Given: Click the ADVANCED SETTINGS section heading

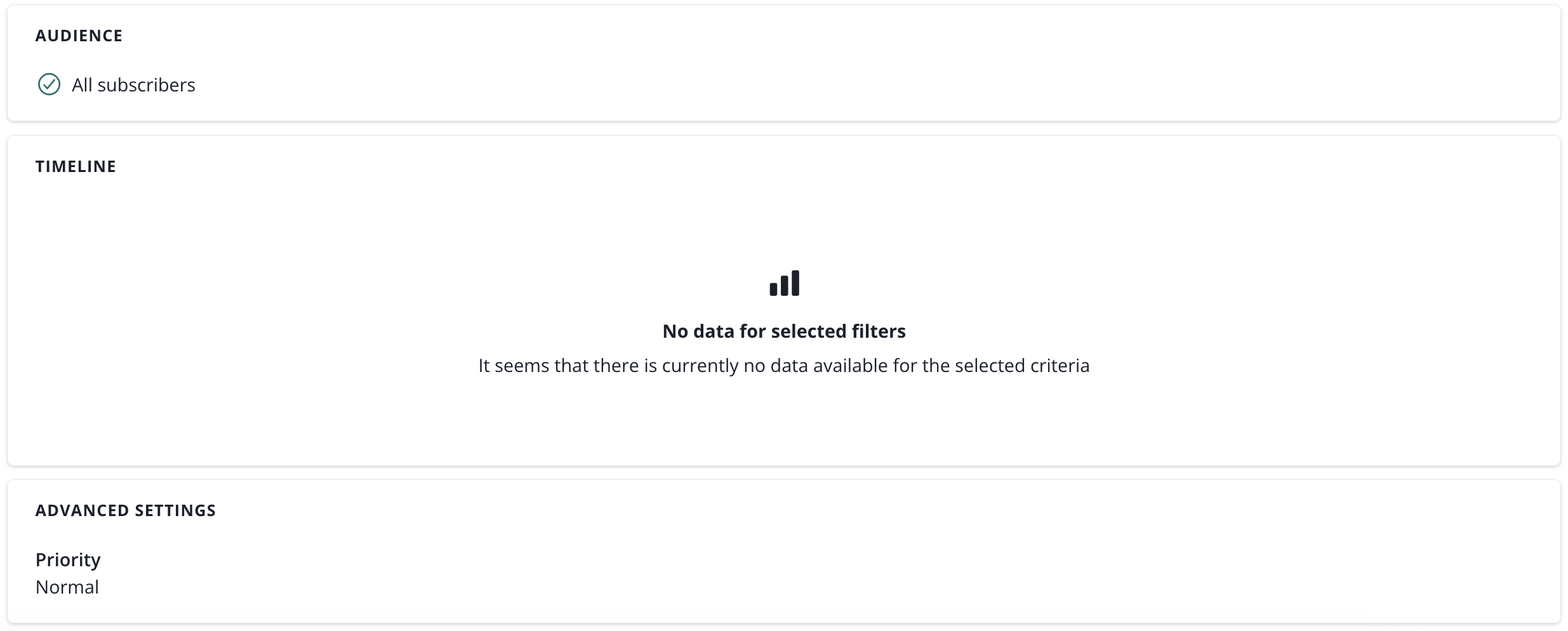Looking at the screenshot, I should click(126, 511).
